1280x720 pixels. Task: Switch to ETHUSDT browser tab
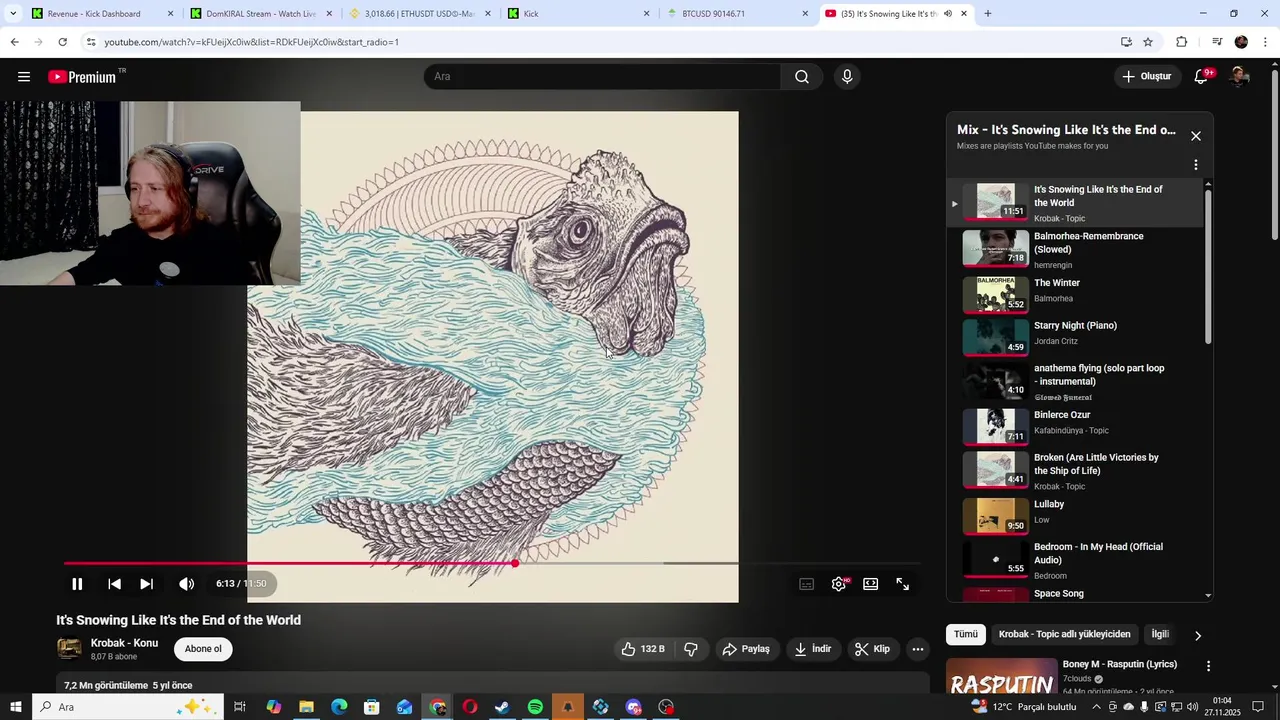coord(420,14)
